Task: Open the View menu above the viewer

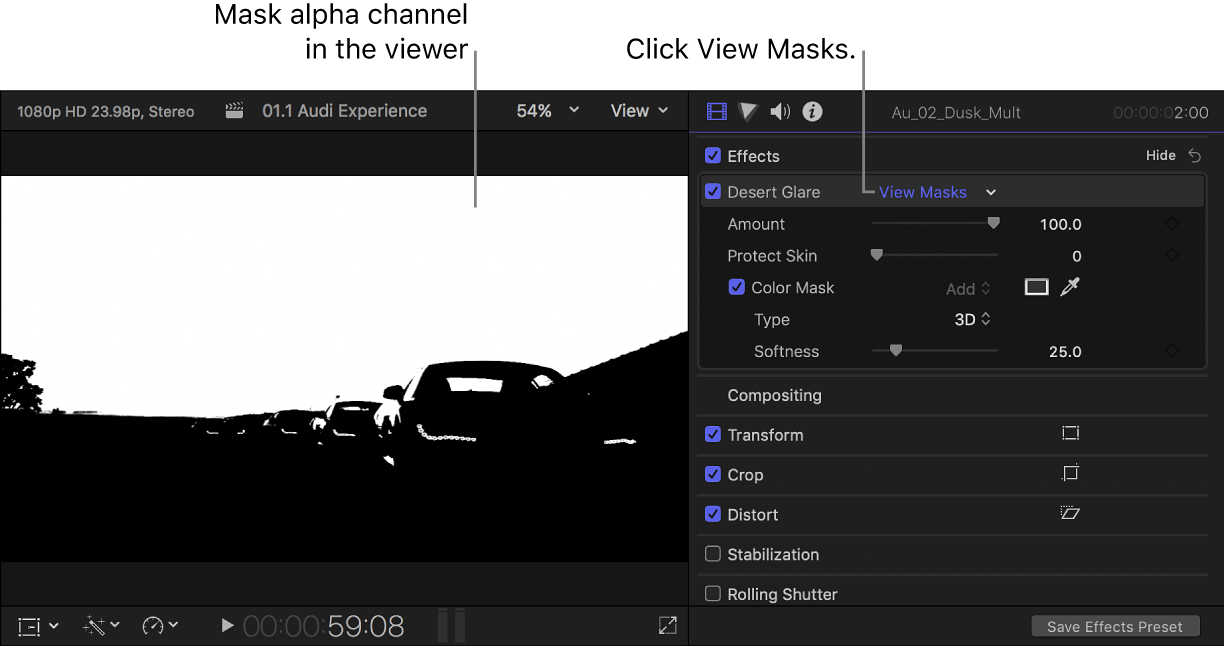Action: (639, 111)
